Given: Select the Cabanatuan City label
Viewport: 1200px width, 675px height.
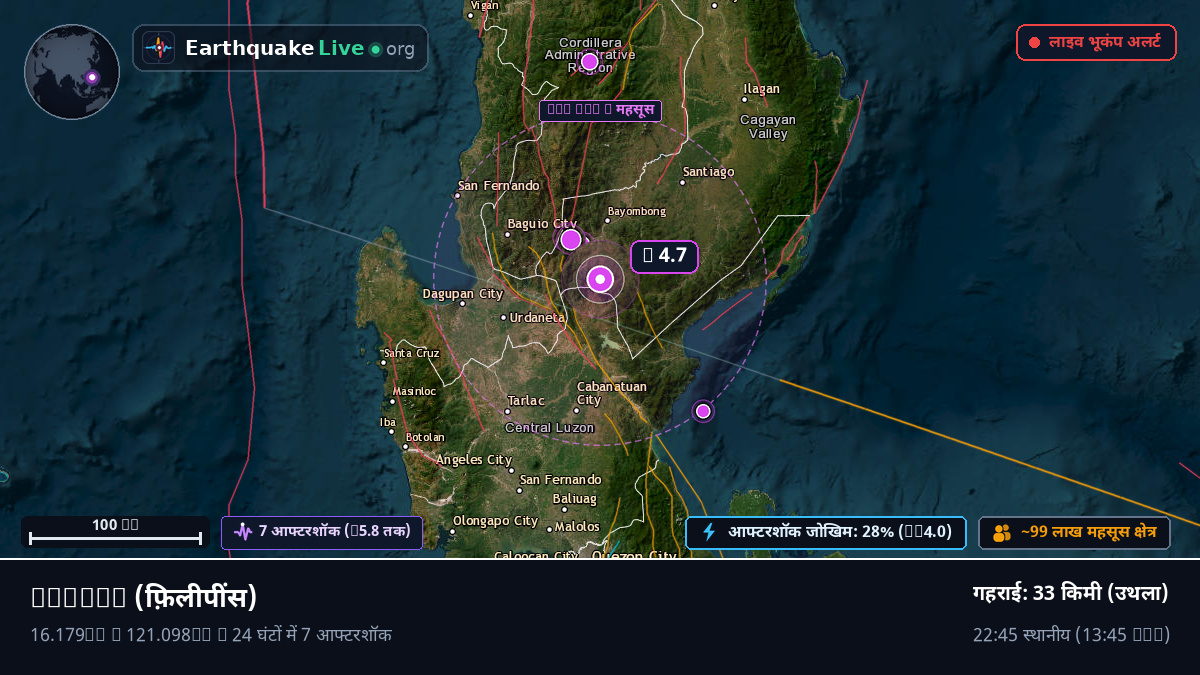Looking at the screenshot, I should pos(612,393).
